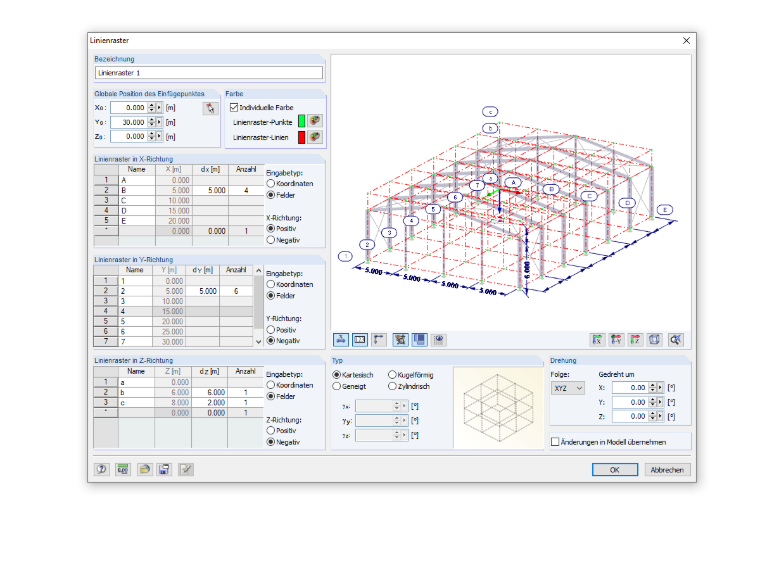This screenshot has height=570, width=760.
Task: Select Koordinaten for Y-Richtung Eingabetyp
Action: 271,285
